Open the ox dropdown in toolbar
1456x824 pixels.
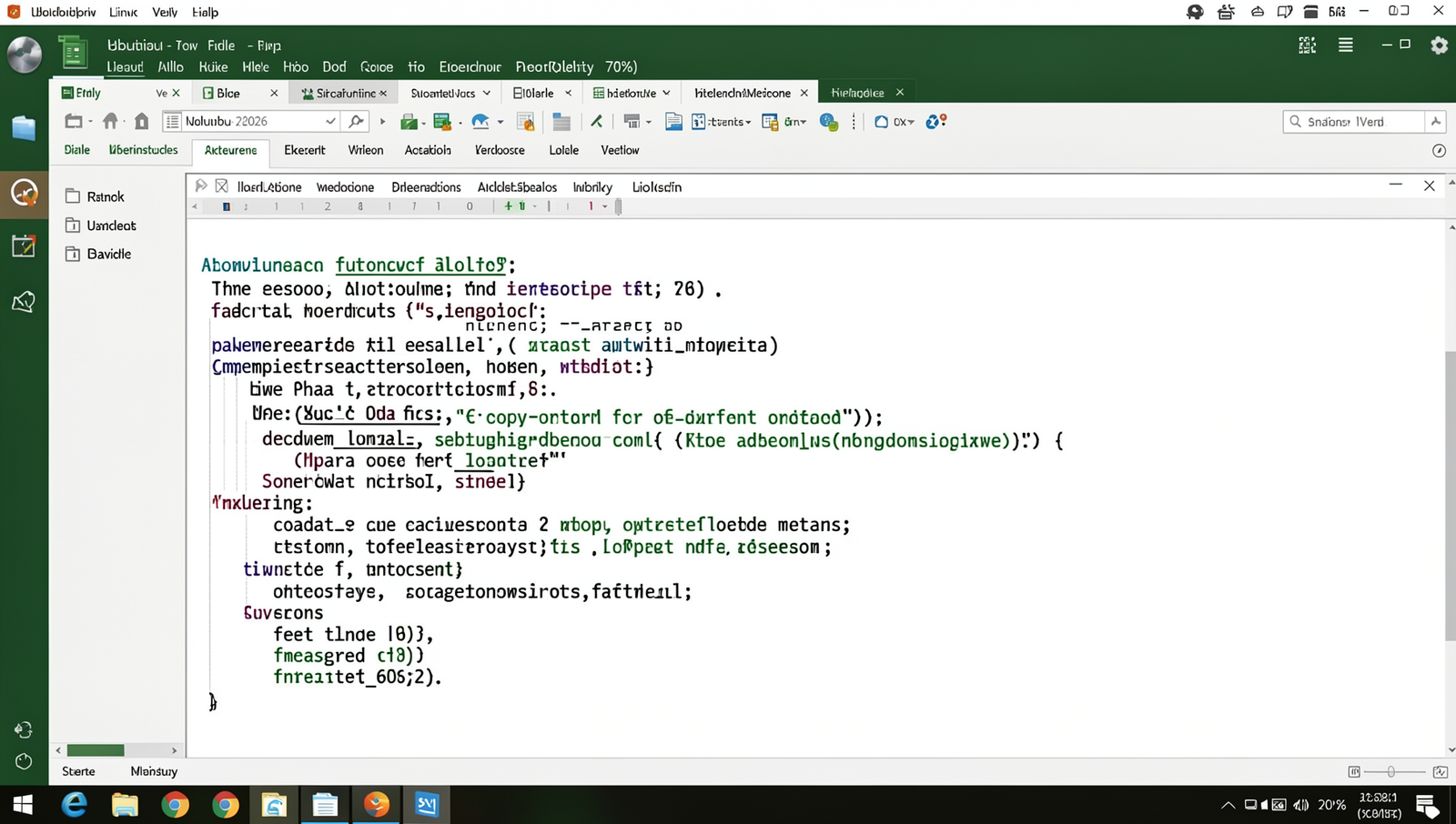click(x=911, y=122)
